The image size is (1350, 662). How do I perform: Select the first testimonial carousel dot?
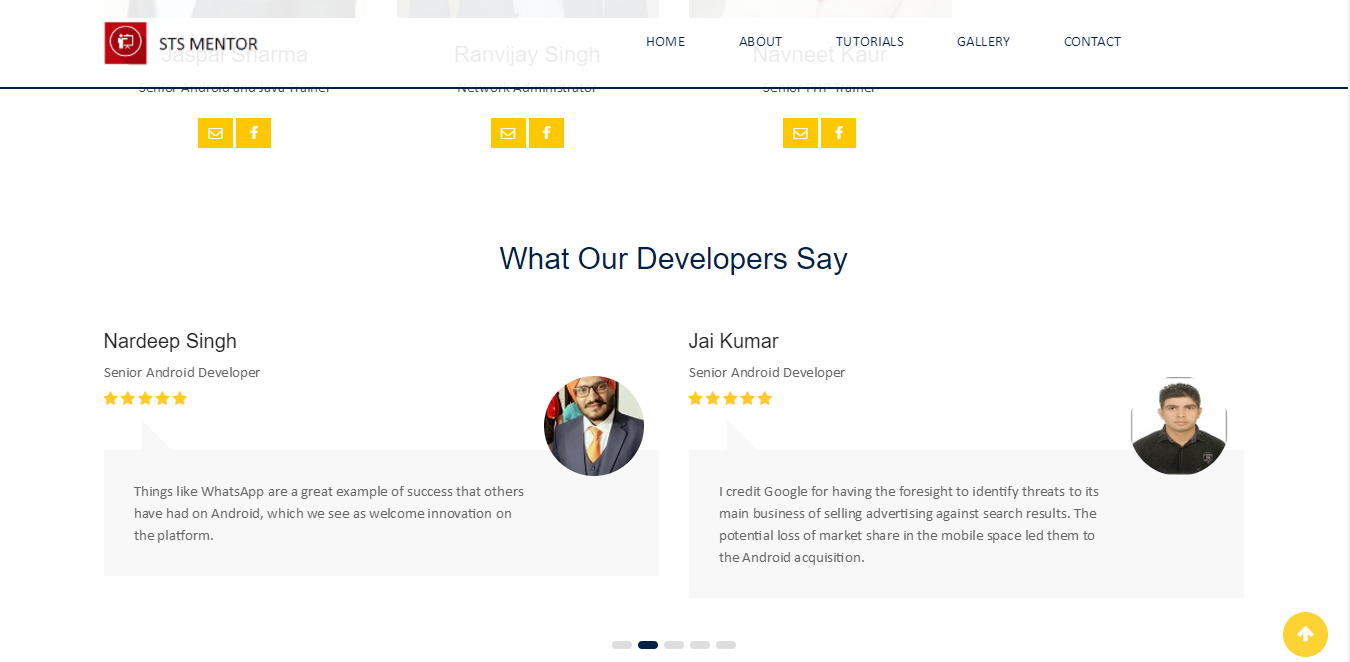622,645
